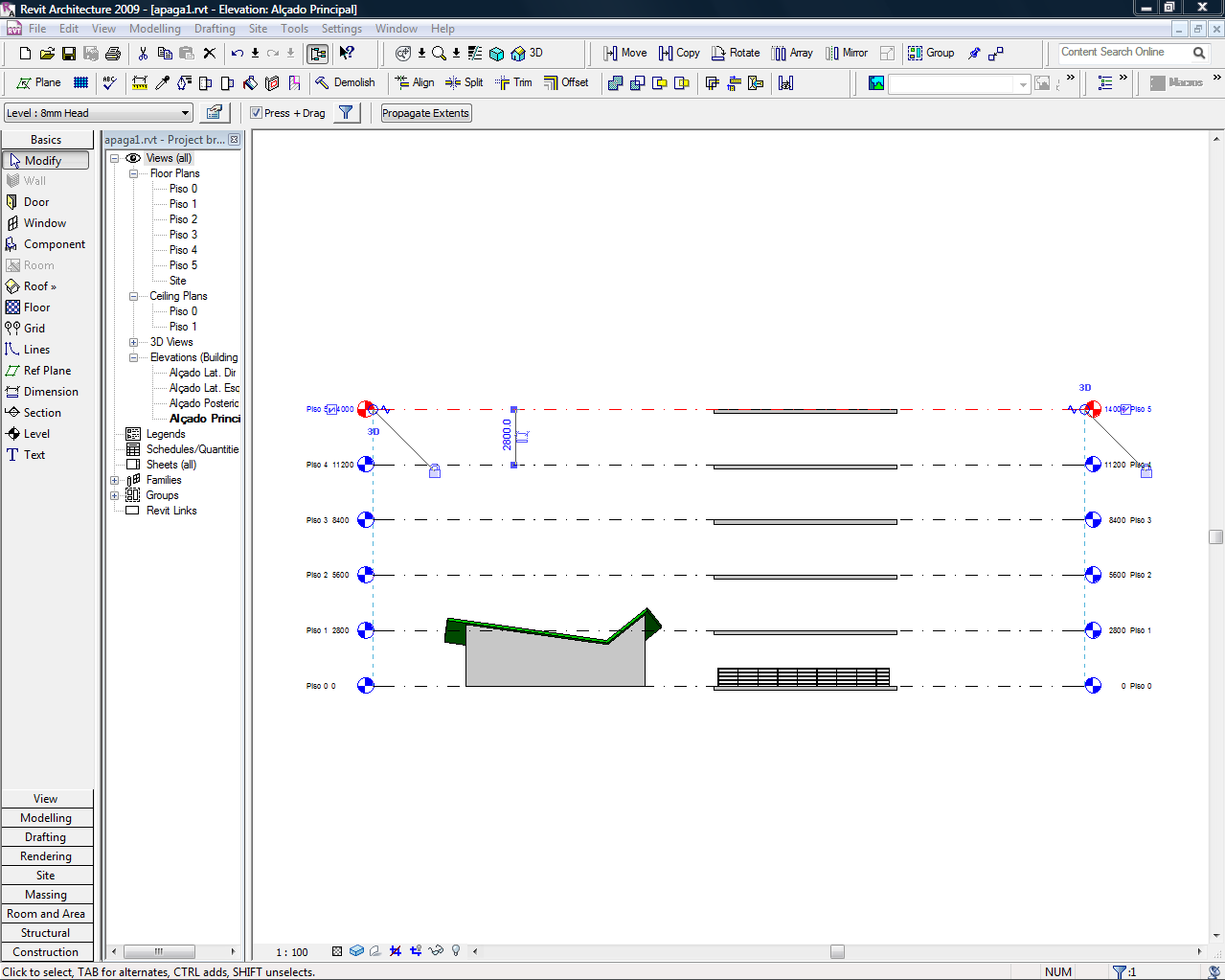Select the Door tool in Basics

36,202
